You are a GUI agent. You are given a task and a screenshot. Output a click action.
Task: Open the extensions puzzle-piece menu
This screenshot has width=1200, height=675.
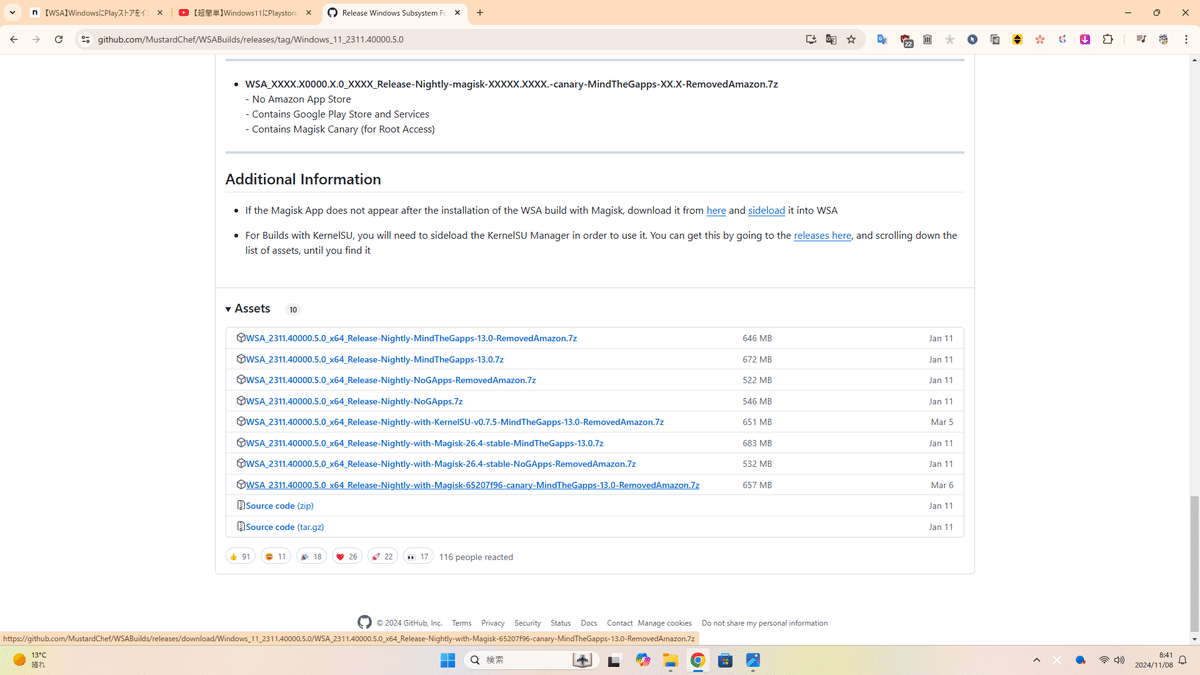tap(1107, 39)
